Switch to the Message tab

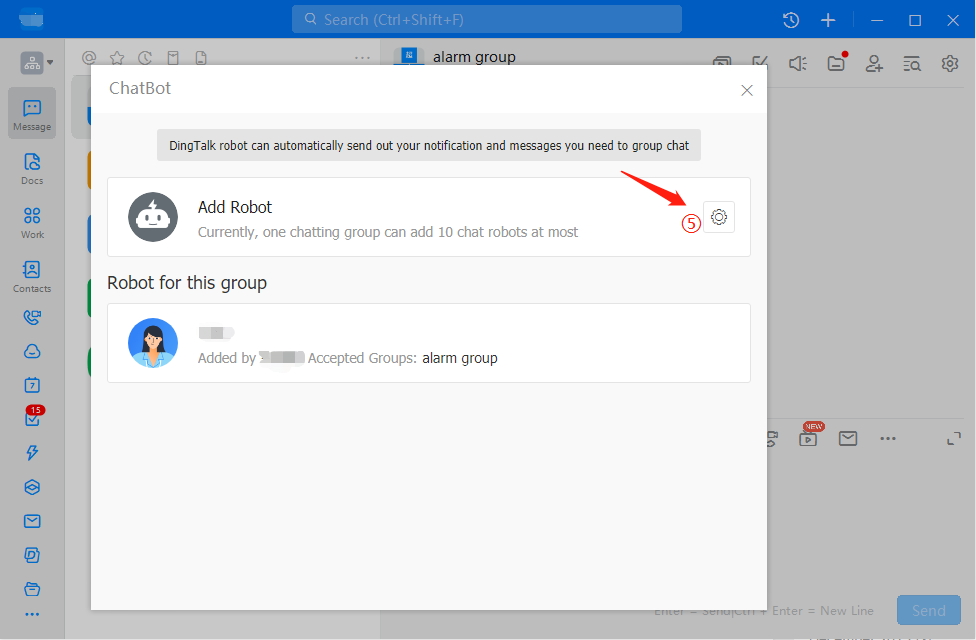32,114
